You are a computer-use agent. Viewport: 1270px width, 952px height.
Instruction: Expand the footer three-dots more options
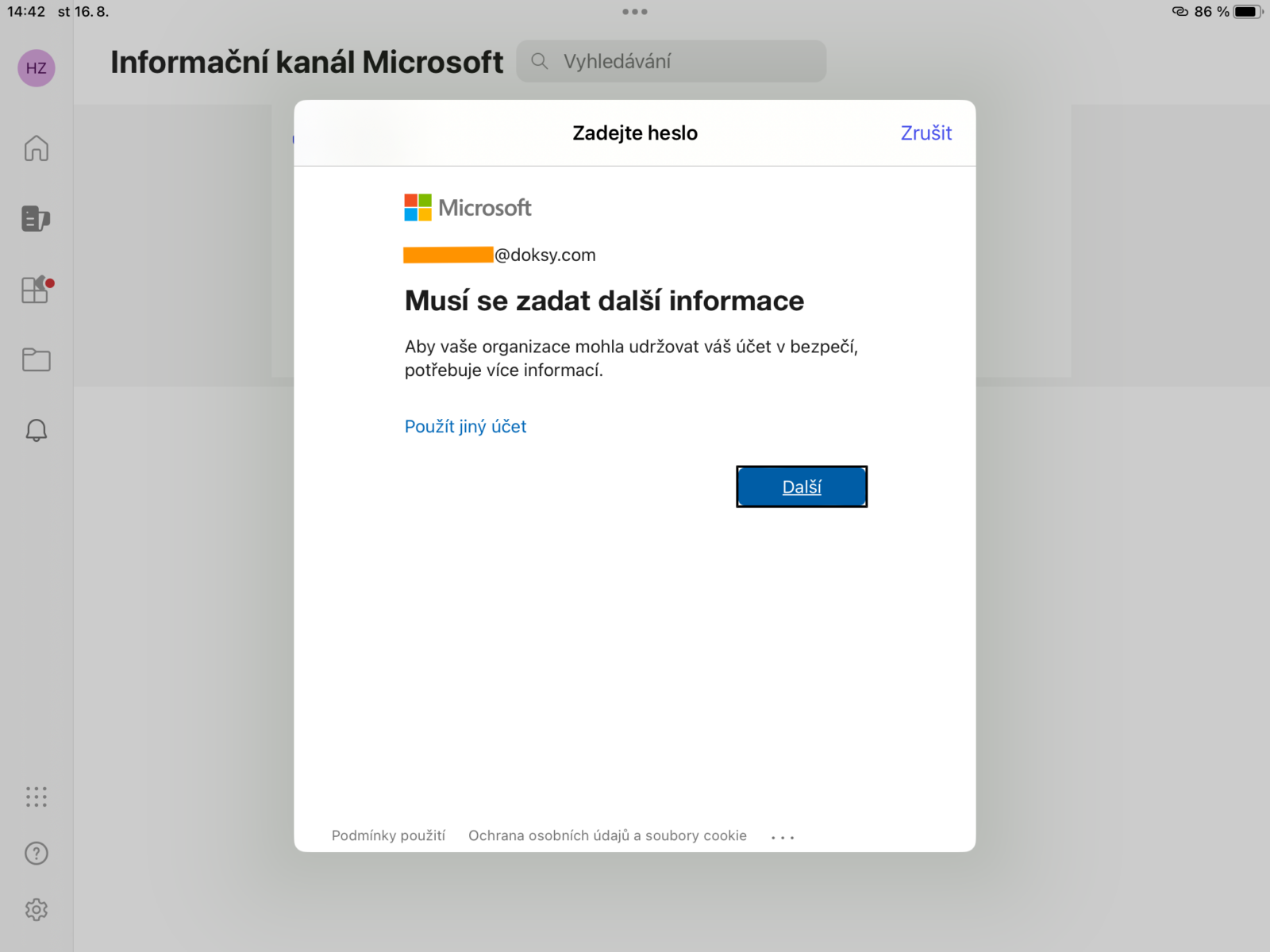pyautogui.click(x=783, y=837)
